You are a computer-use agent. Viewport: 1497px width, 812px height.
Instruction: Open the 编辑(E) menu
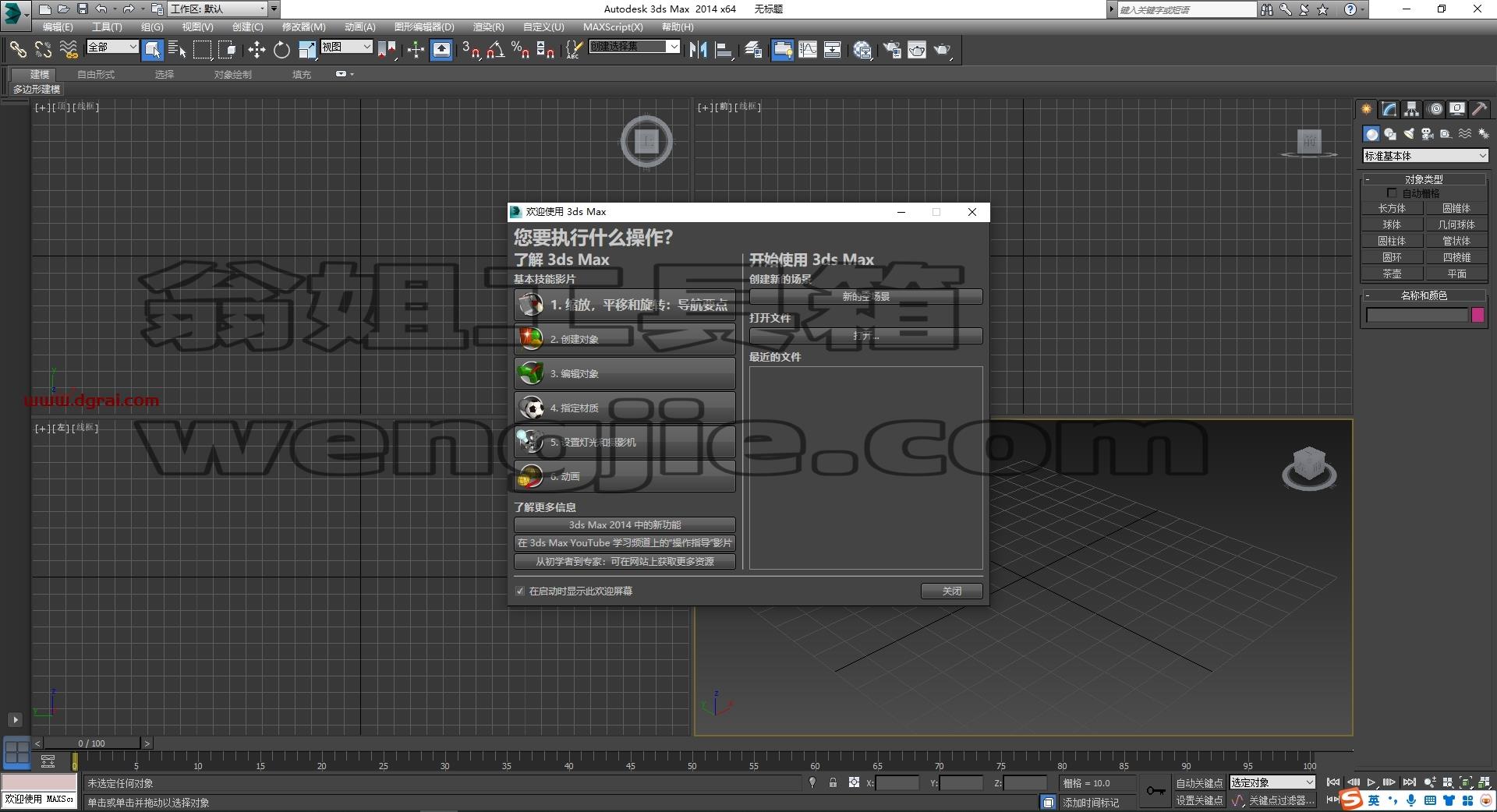click(58, 26)
